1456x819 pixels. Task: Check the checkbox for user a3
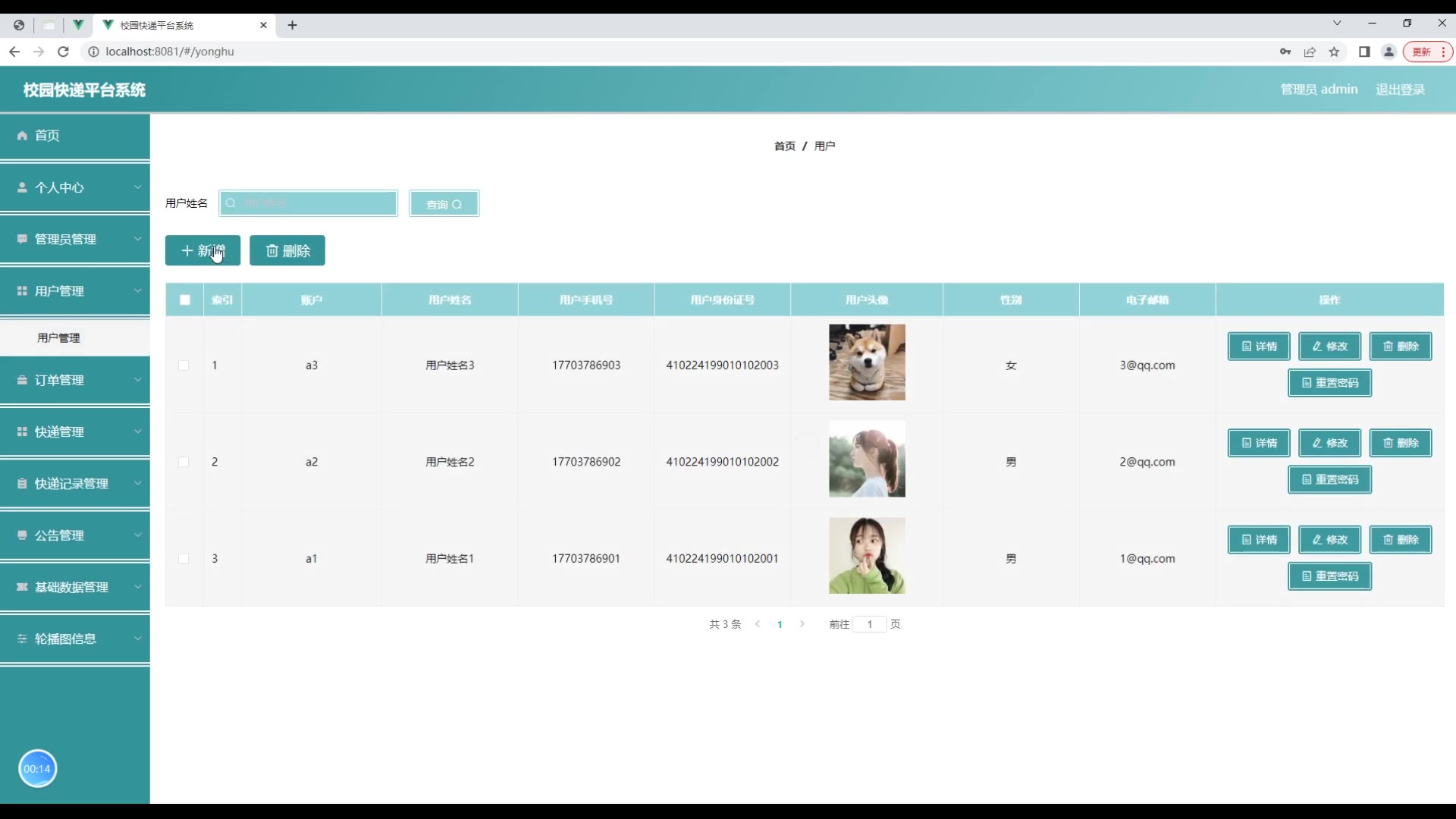(184, 366)
